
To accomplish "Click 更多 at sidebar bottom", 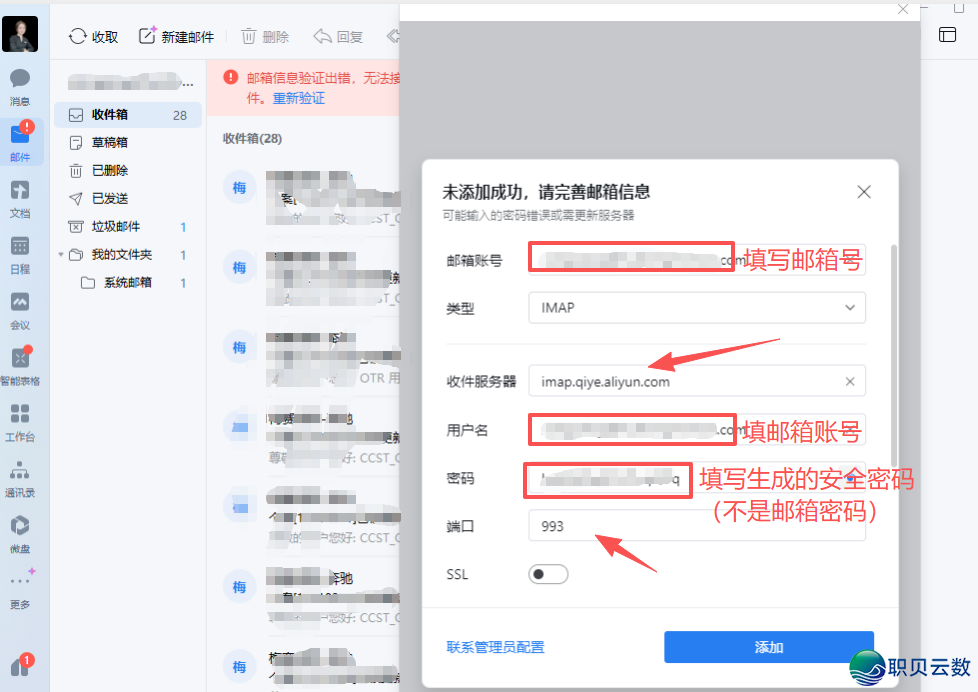I will tap(22, 590).
